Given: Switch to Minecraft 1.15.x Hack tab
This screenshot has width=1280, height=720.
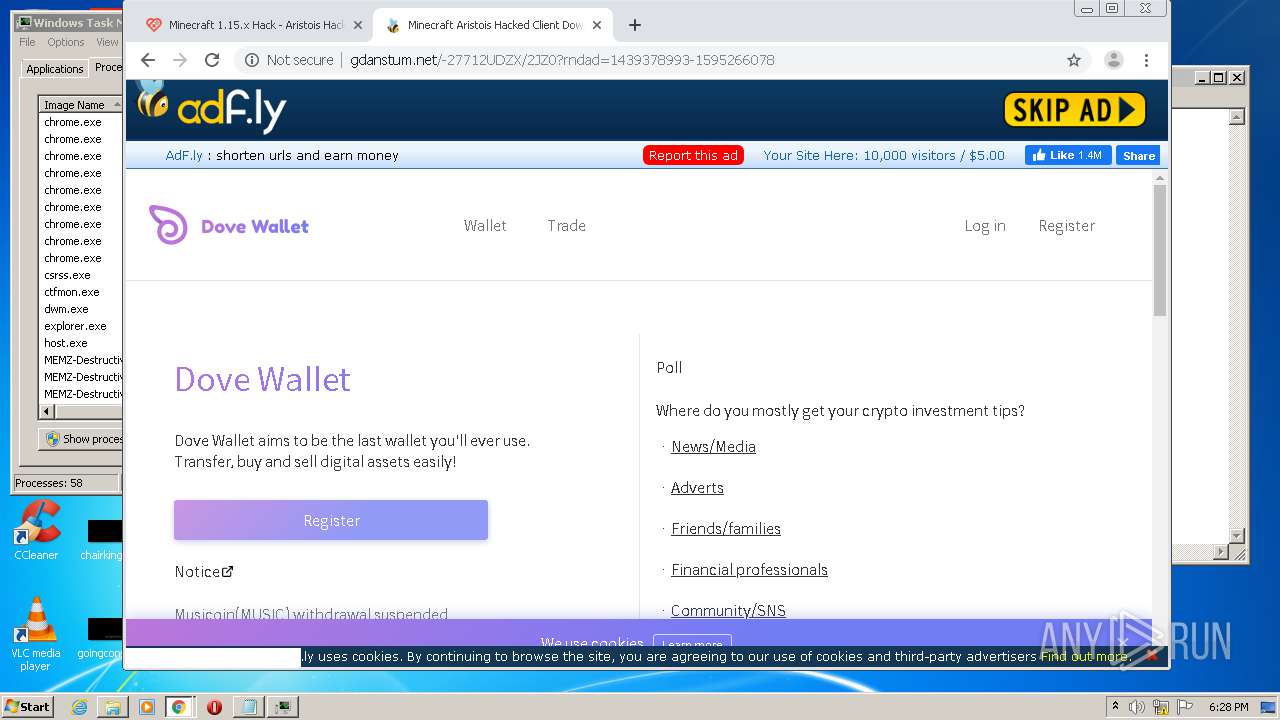Looking at the screenshot, I should click(254, 25).
